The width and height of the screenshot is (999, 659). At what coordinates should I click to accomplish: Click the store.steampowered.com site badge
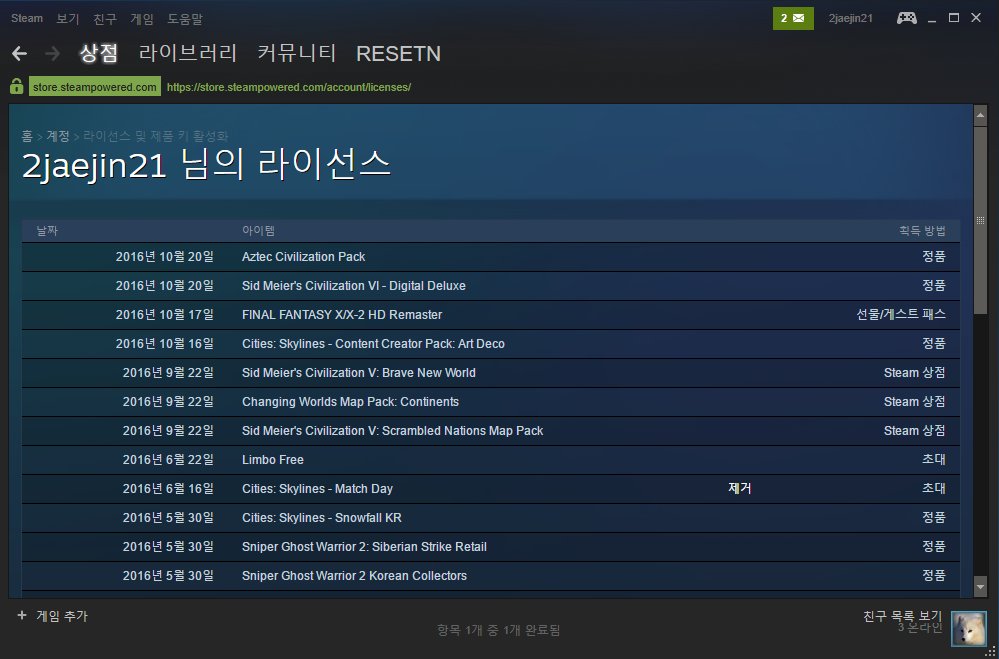[x=95, y=87]
